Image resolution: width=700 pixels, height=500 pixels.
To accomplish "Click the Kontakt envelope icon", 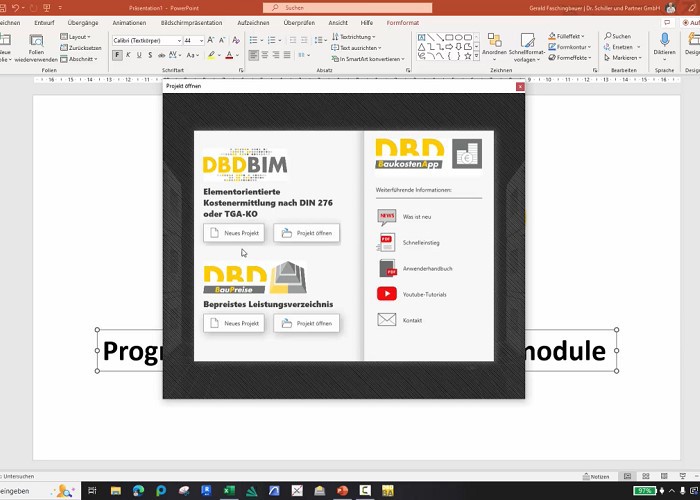I will tap(387, 320).
